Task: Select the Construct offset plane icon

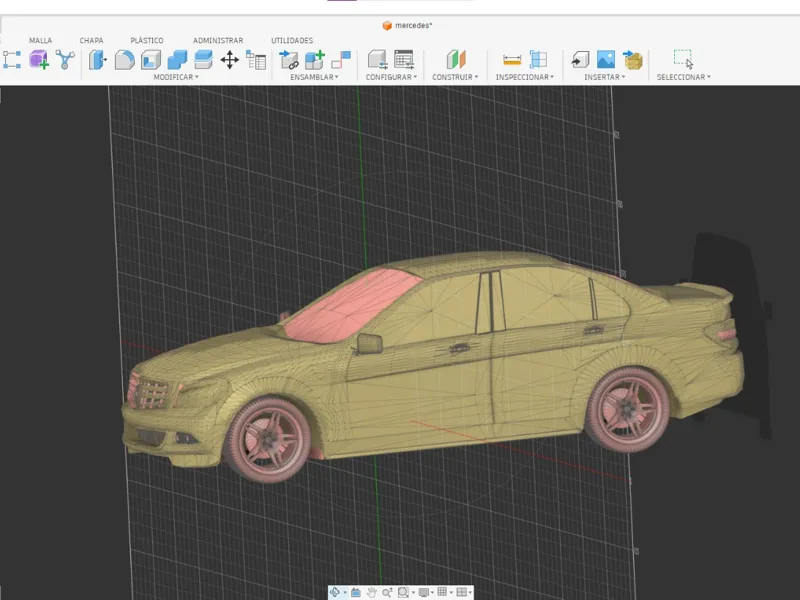Action: click(456, 60)
